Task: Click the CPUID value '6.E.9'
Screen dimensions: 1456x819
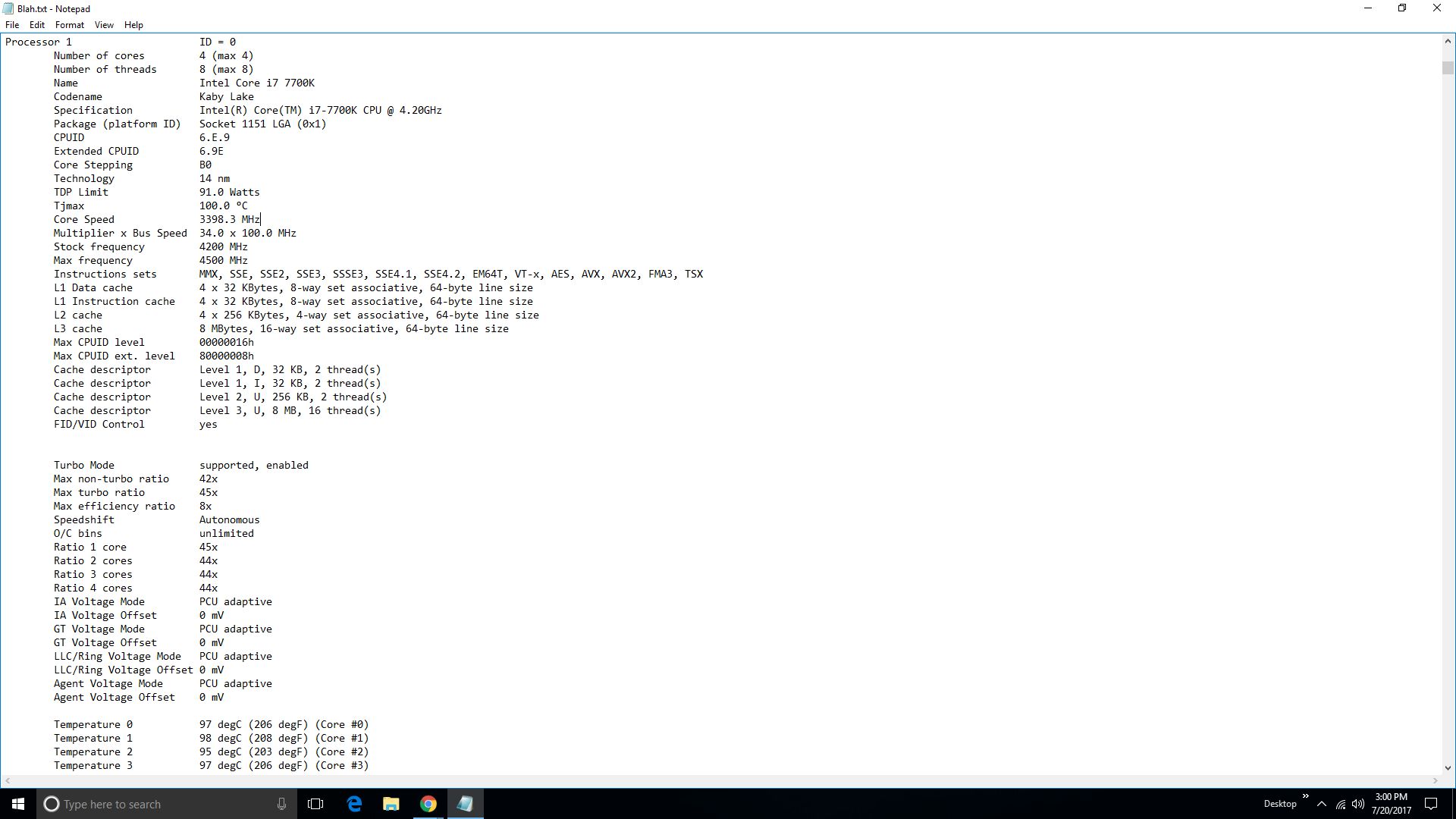Action: pos(215,137)
